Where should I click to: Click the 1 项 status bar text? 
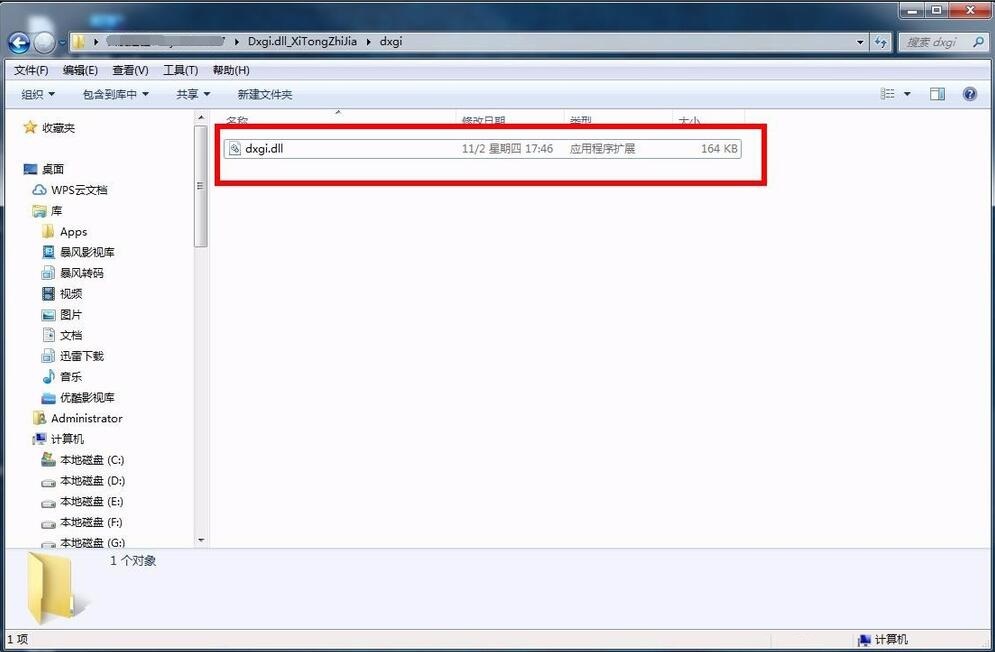pos(18,639)
